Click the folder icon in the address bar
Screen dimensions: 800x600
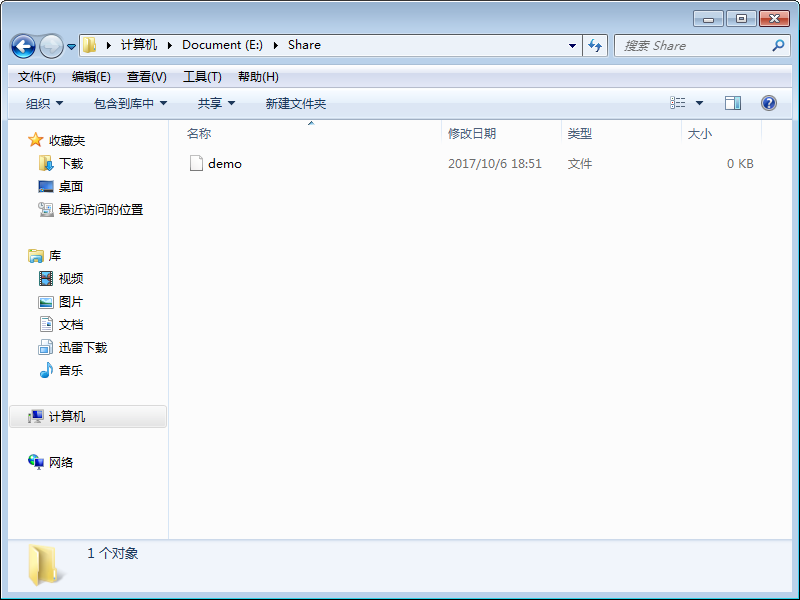click(89, 45)
